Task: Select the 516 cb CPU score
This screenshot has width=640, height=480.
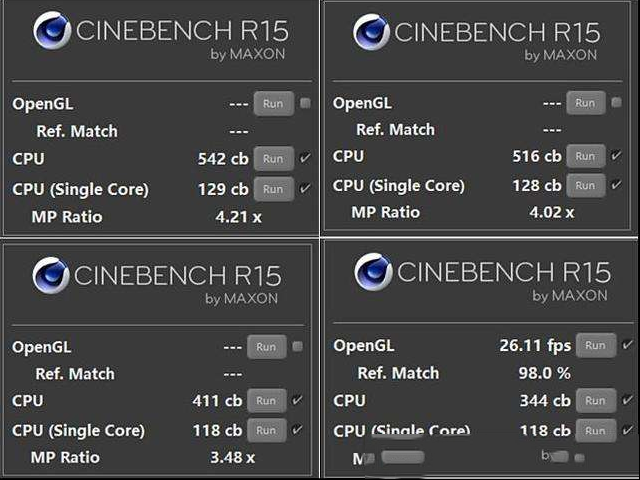Action: point(537,156)
